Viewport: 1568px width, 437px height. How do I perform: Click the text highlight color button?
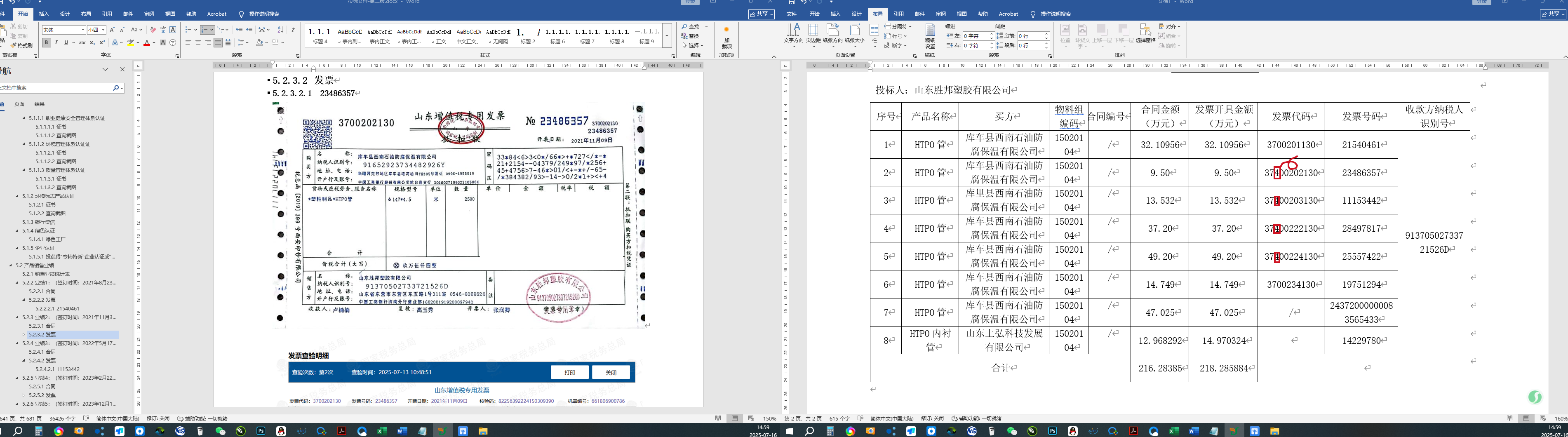click(130, 42)
